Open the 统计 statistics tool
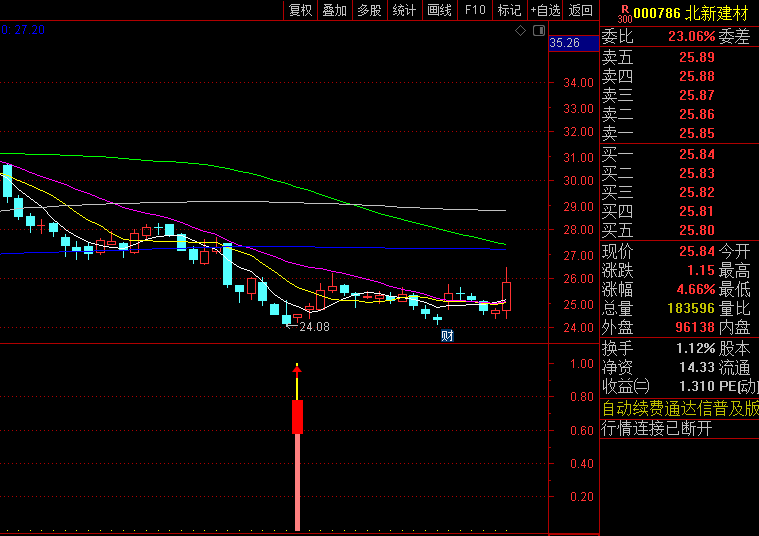 click(405, 10)
